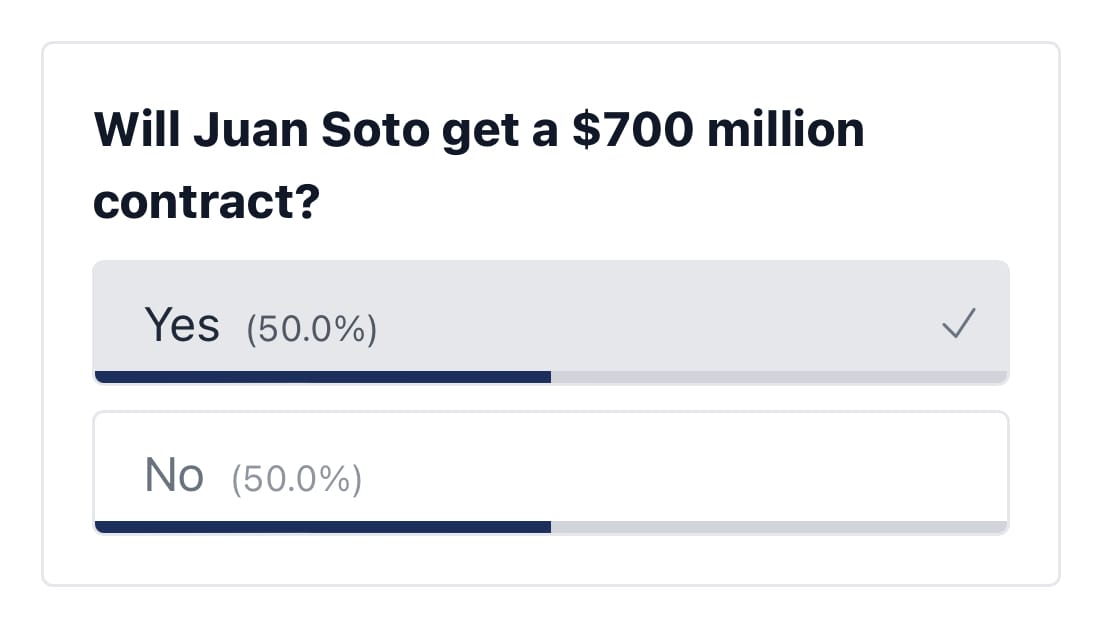This screenshot has width=1104, height=635.
Task: Click the (50.0%) percentage beside No
Action: [x=296, y=479]
